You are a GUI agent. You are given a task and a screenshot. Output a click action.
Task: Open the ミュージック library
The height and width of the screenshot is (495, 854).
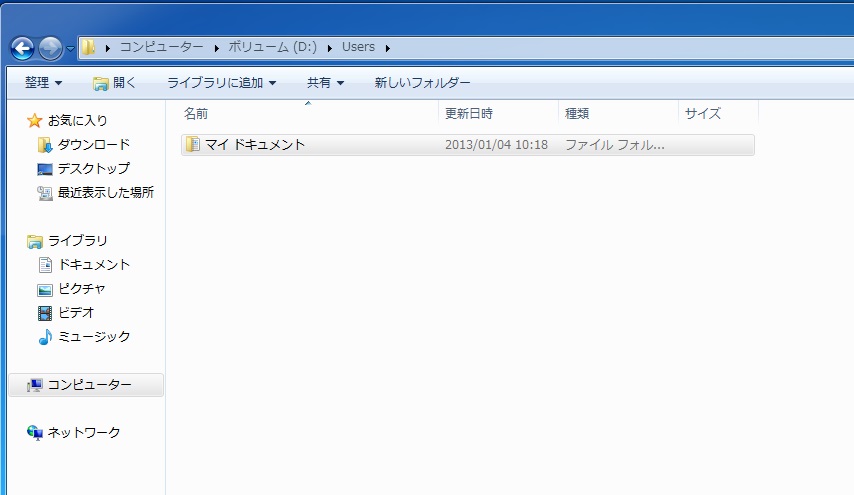pos(94,336)
